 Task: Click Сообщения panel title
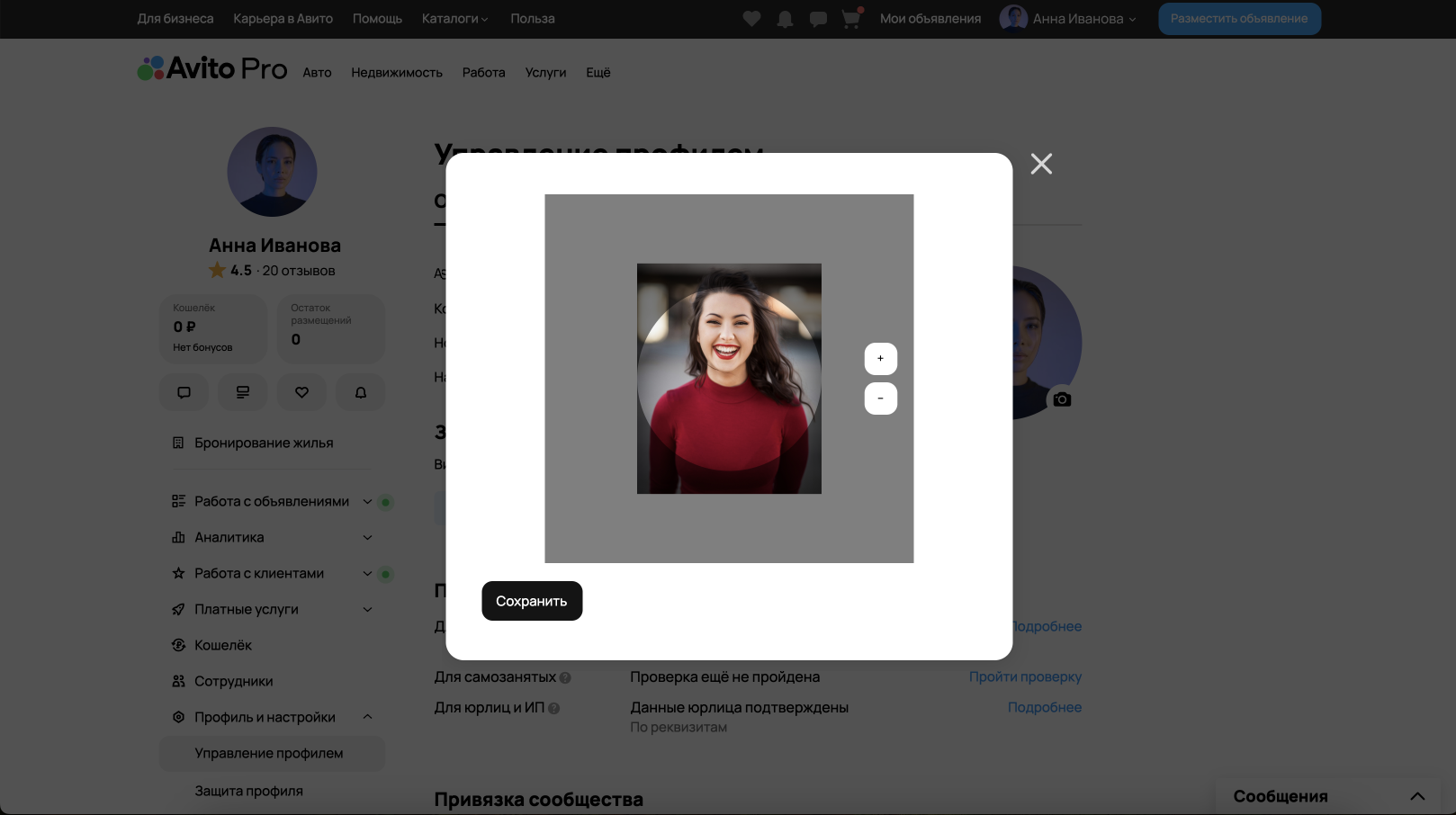(1281, 796)
